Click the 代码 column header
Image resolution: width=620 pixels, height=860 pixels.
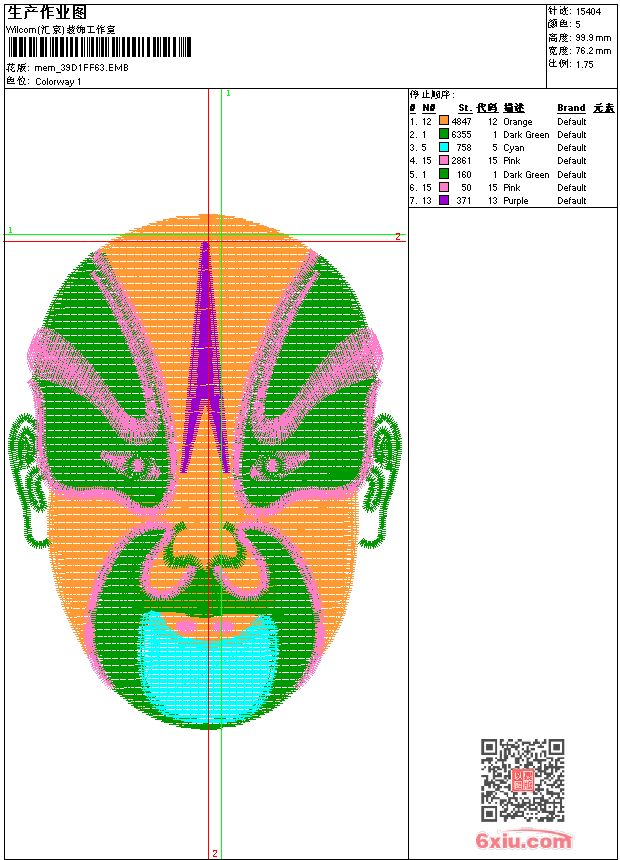click(x=487, y=108)
